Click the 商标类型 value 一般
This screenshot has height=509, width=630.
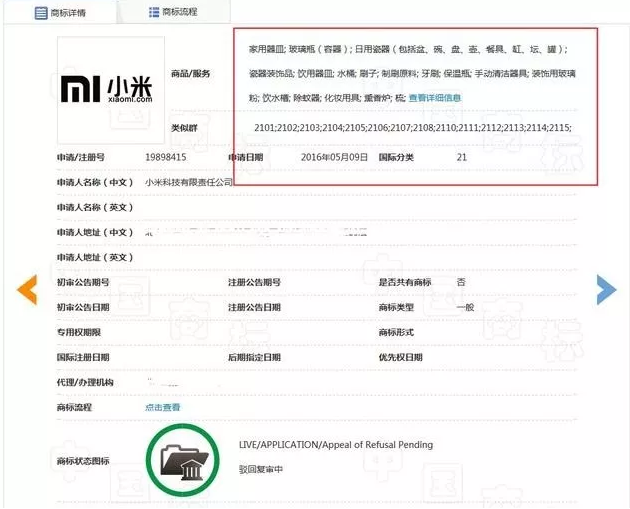465,307
